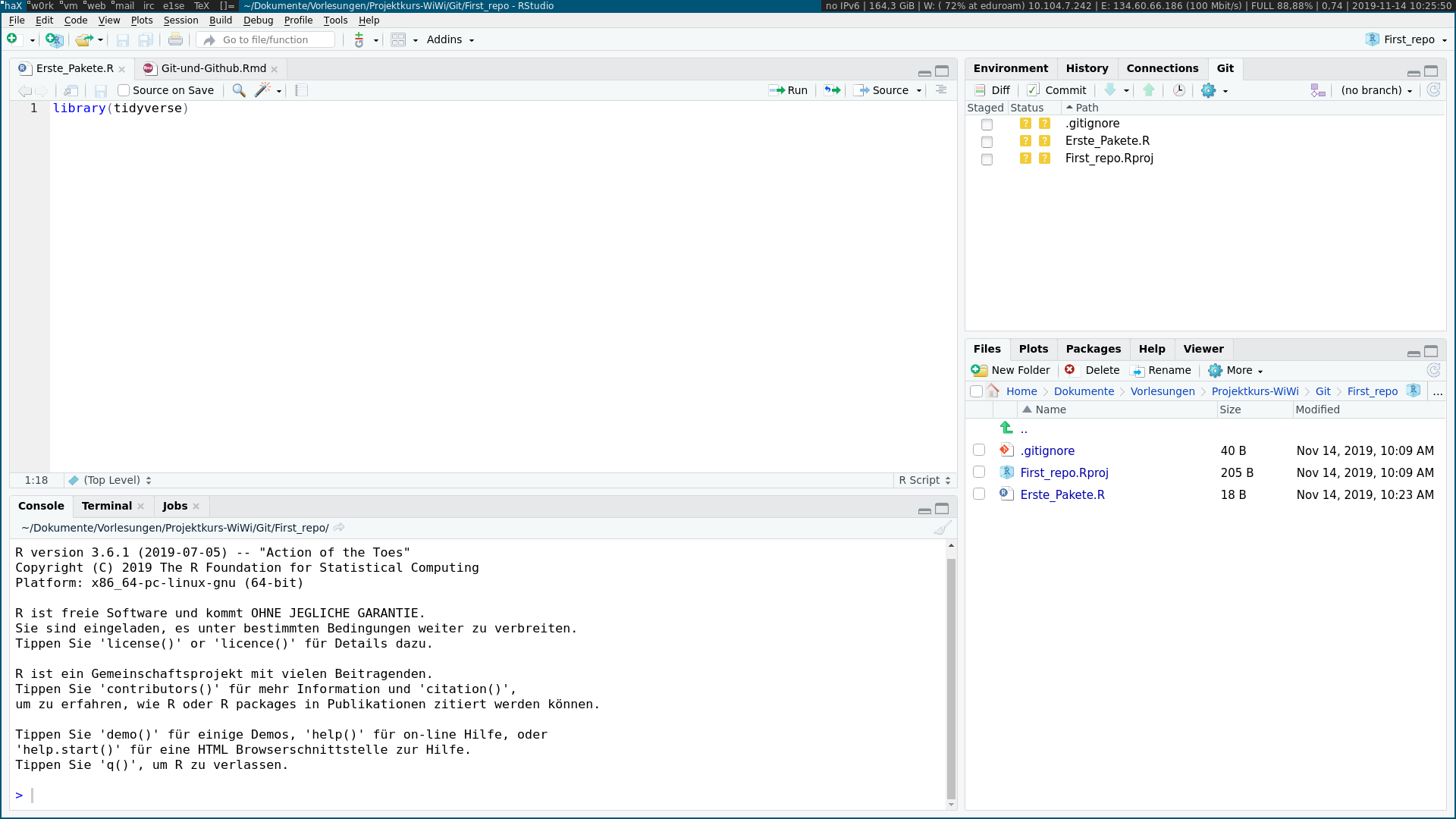Click the Git pull down-arrow icon

(1110, 90)
